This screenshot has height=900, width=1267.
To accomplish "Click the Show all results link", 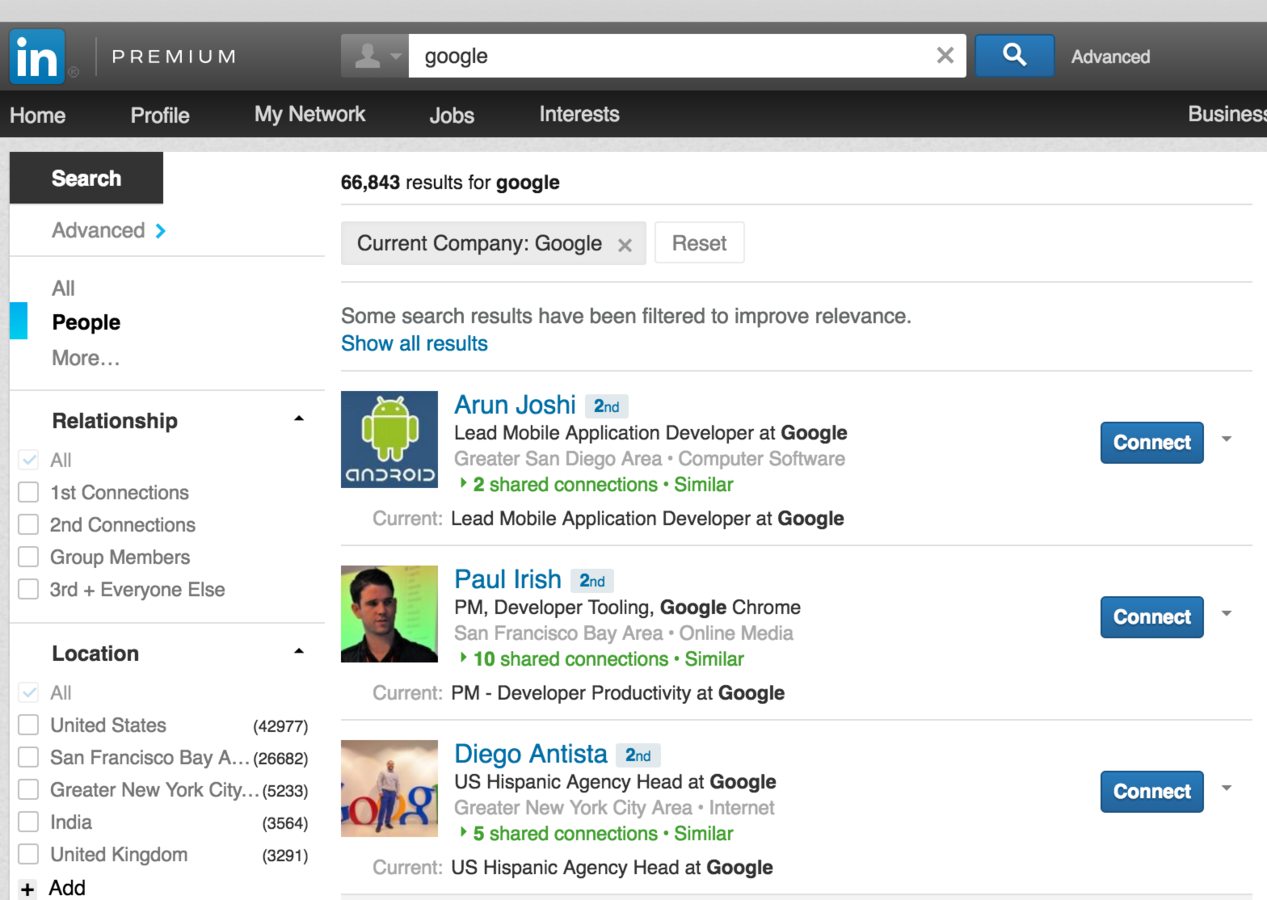I will [414, 343].
